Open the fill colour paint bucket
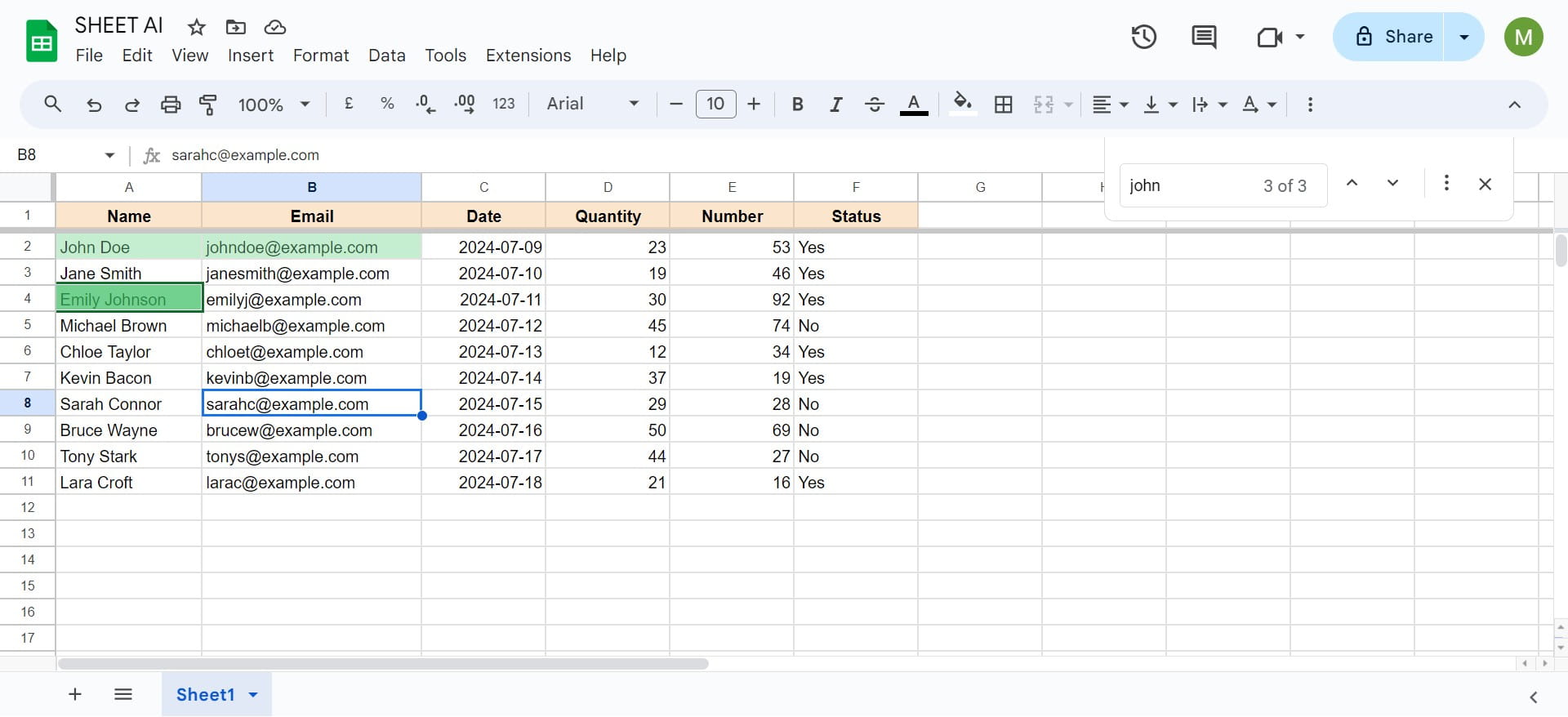 click(x=963, y=104)
